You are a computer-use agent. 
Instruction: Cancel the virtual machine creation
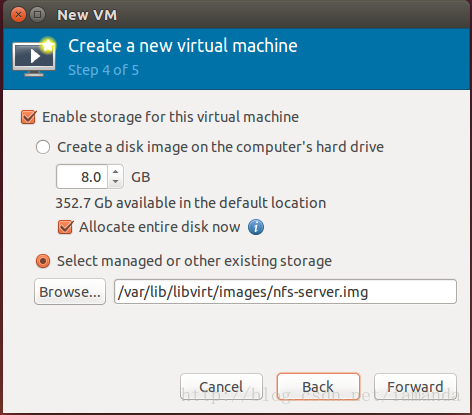tap(221, 387)
